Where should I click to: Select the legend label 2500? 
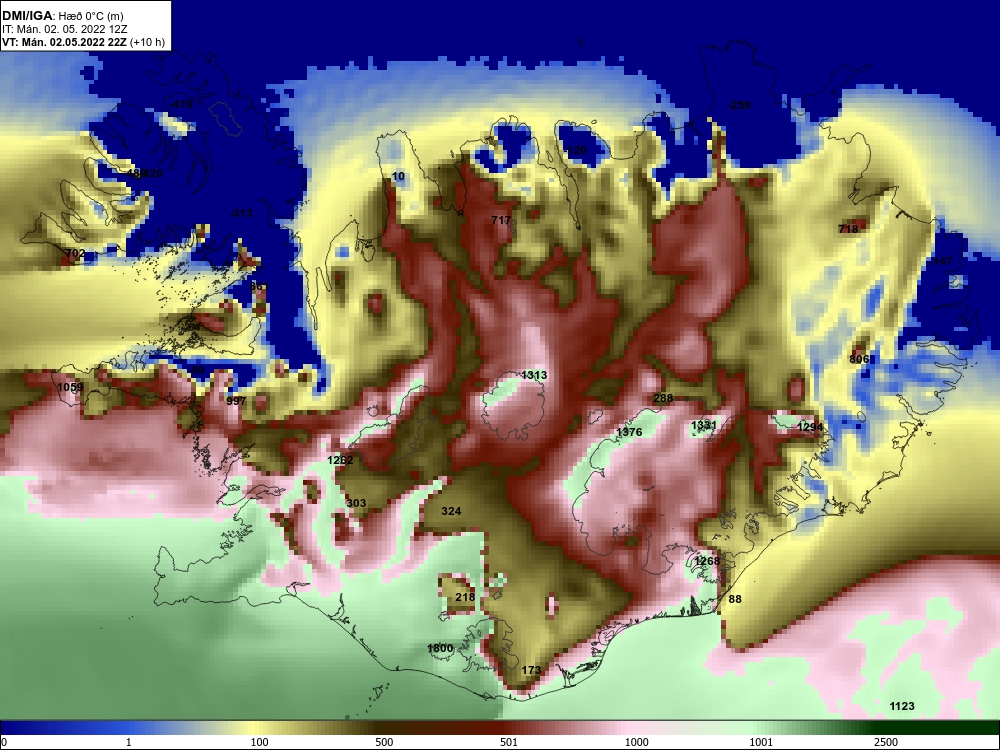(886, 742)
